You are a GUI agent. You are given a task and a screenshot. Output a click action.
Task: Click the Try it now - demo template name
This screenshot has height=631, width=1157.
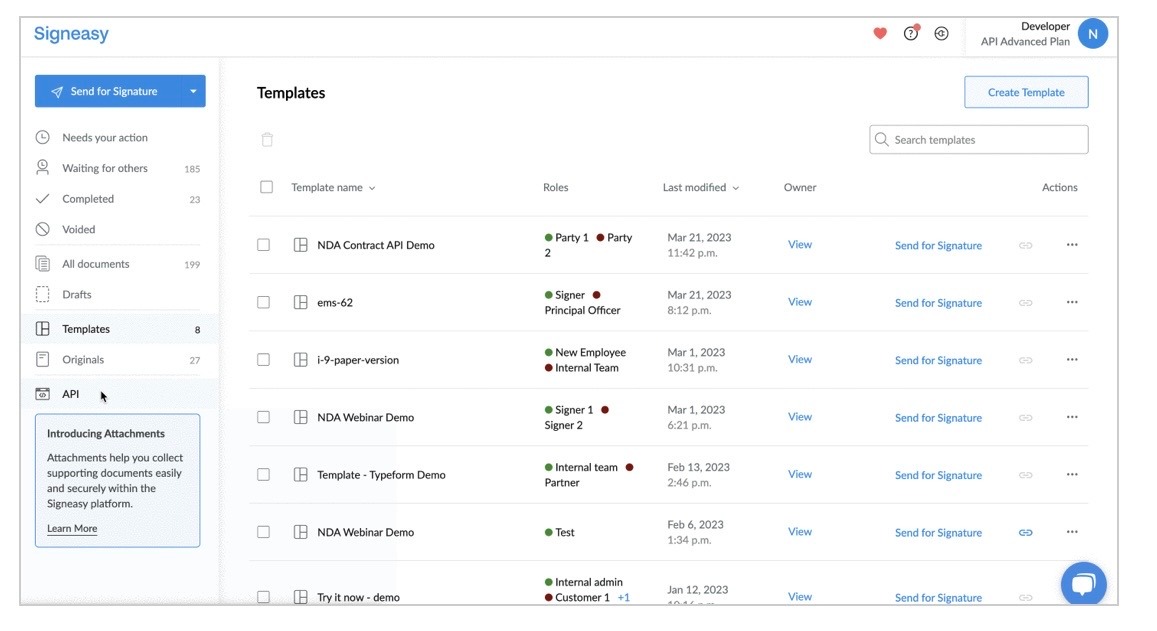click(359, 598)
